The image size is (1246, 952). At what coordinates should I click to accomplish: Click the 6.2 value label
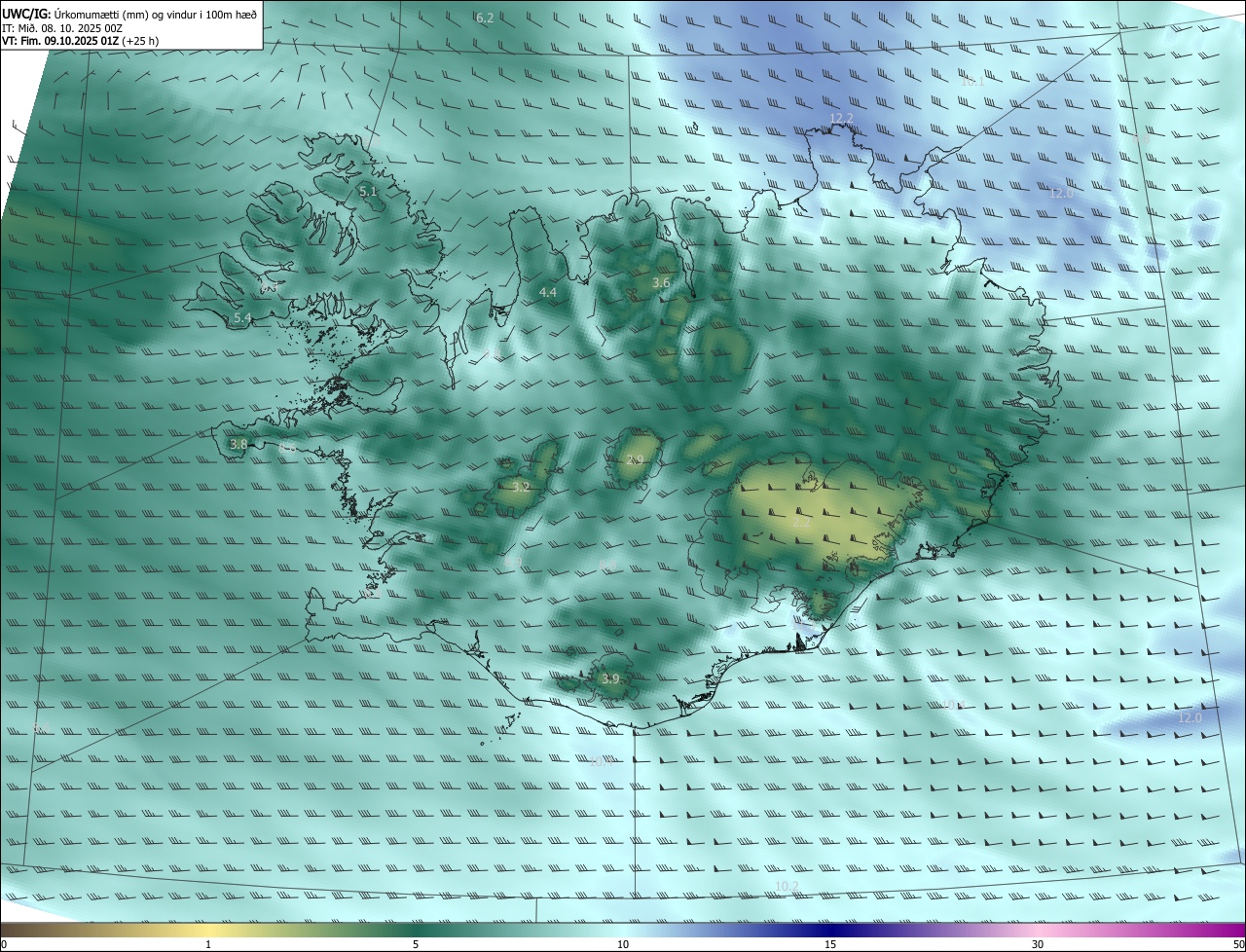pyautogui.click(x=485, y=18)
